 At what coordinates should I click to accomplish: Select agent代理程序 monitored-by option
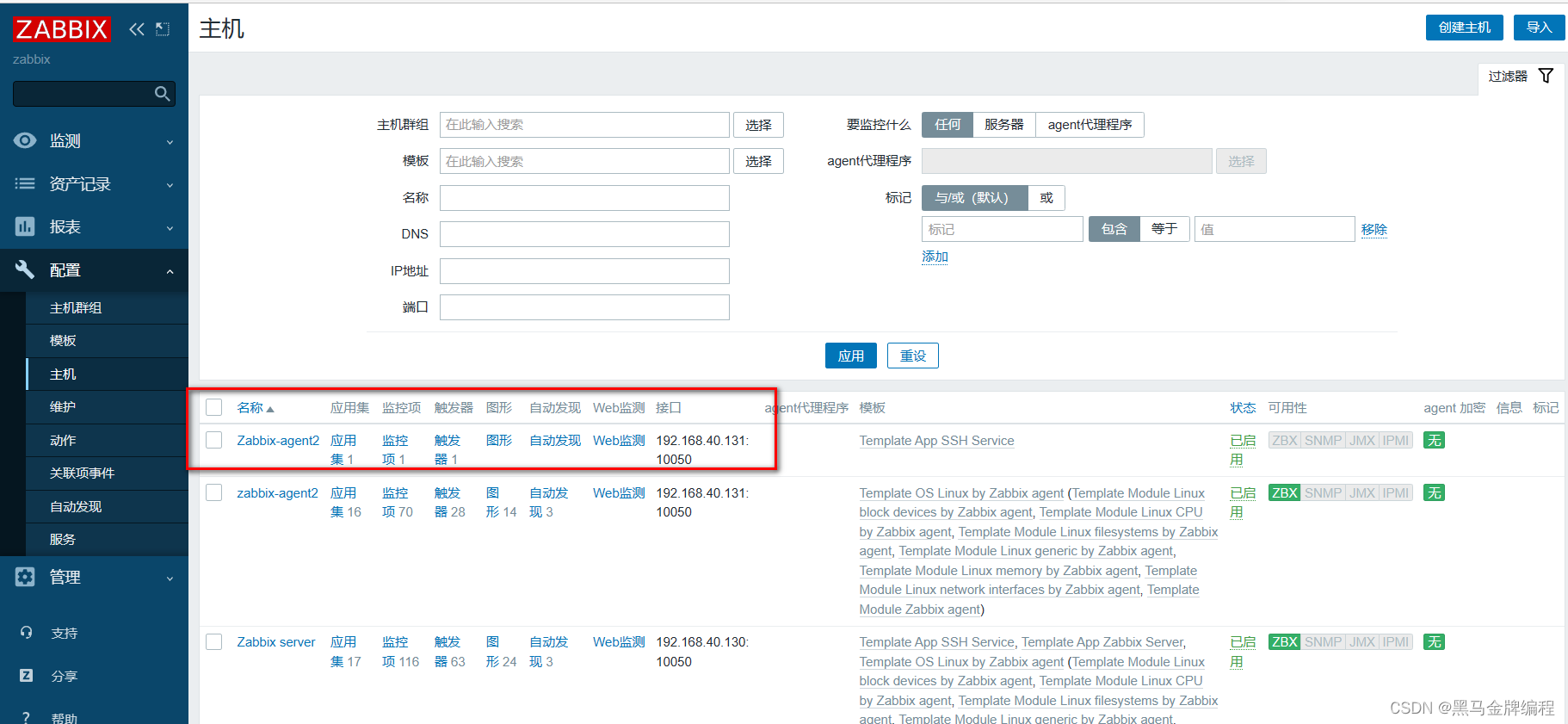tap(1090, 125)
